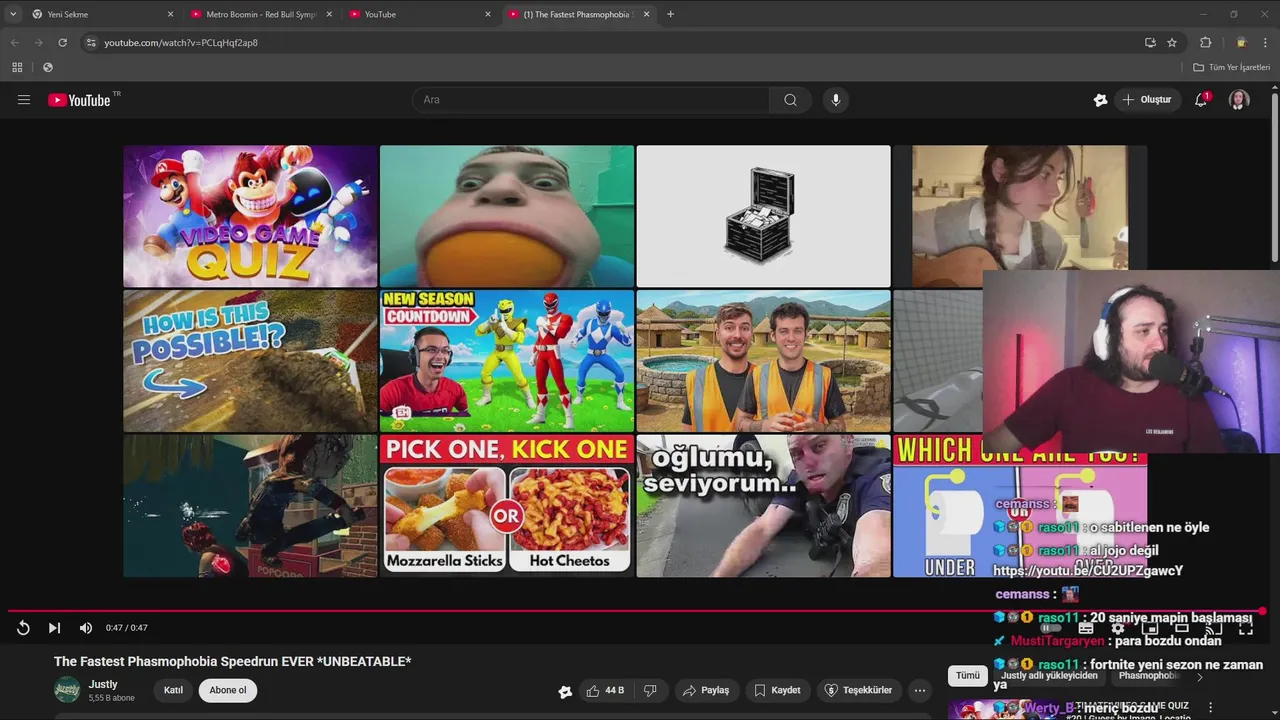Mute the video volume
Screen dimensions: 1280x720
(86, 628)
